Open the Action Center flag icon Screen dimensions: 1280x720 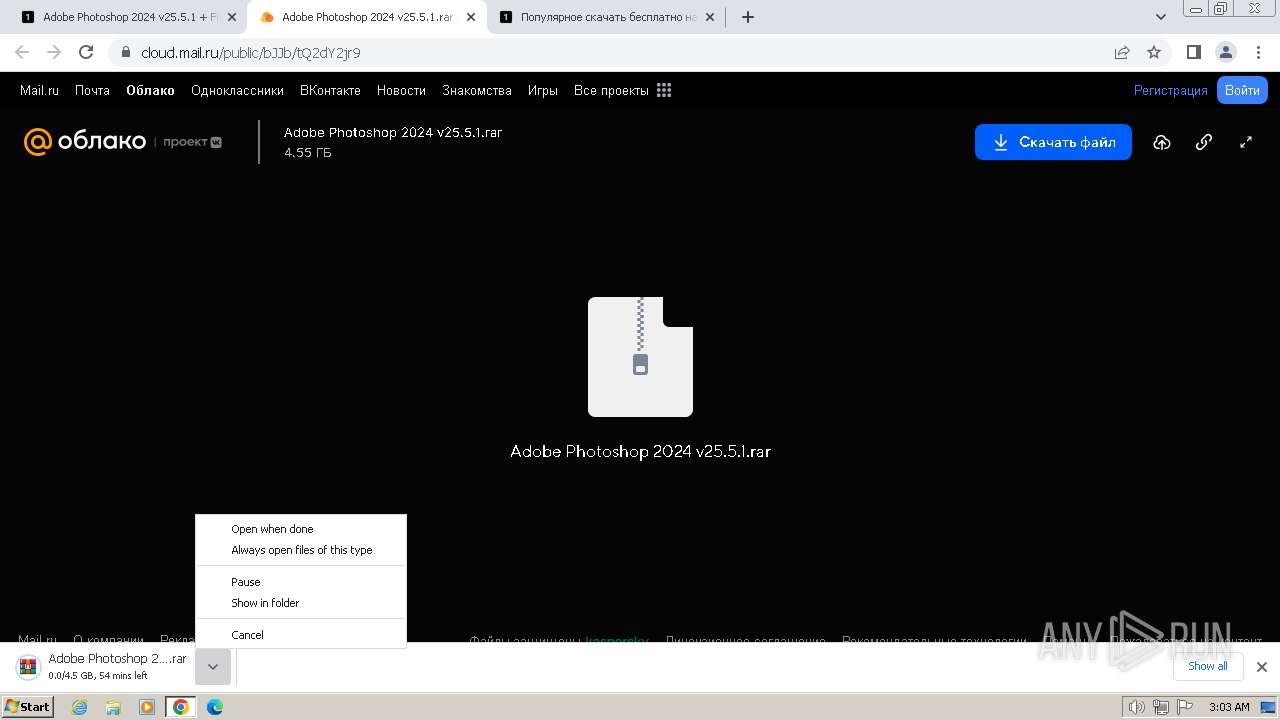point(1184,707)
